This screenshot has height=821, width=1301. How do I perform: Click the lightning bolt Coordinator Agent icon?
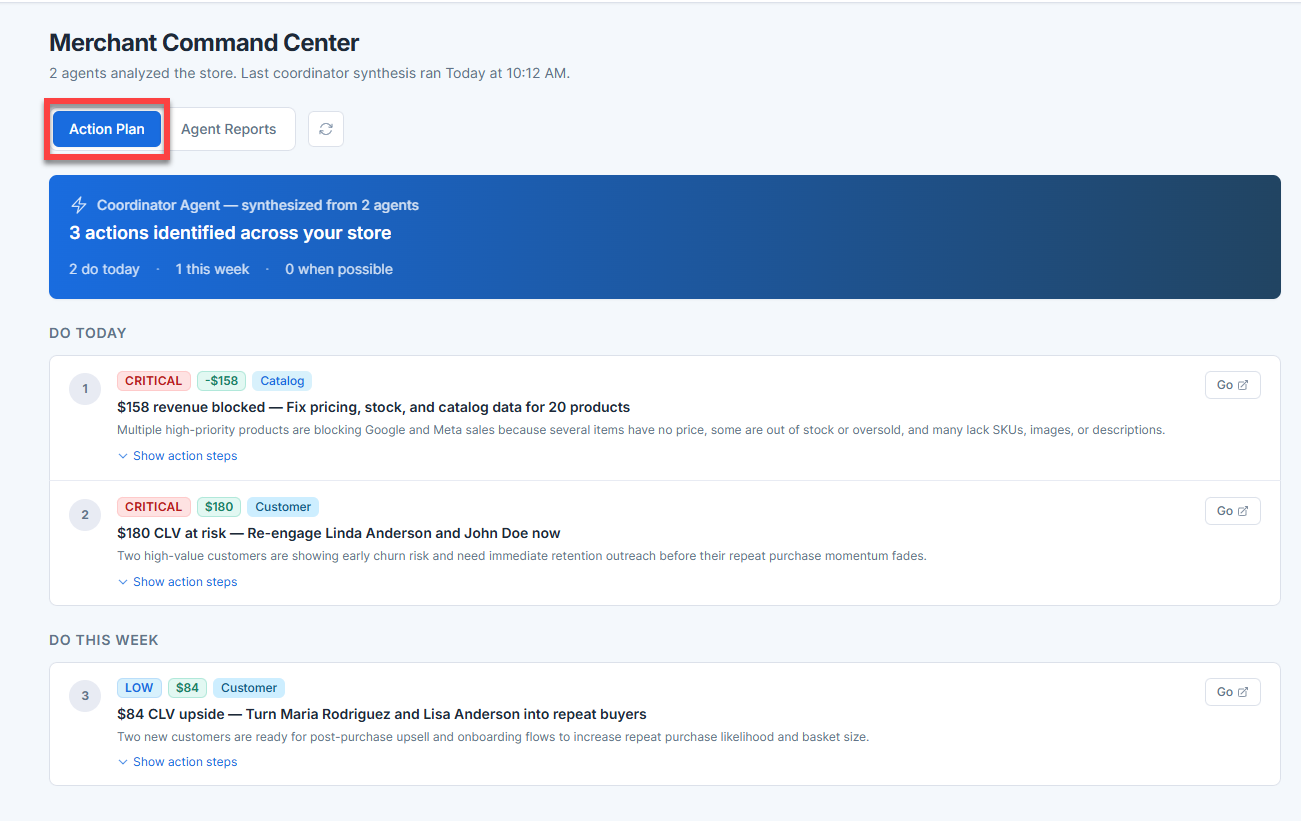pyautogui.click(x=79, y=205)
